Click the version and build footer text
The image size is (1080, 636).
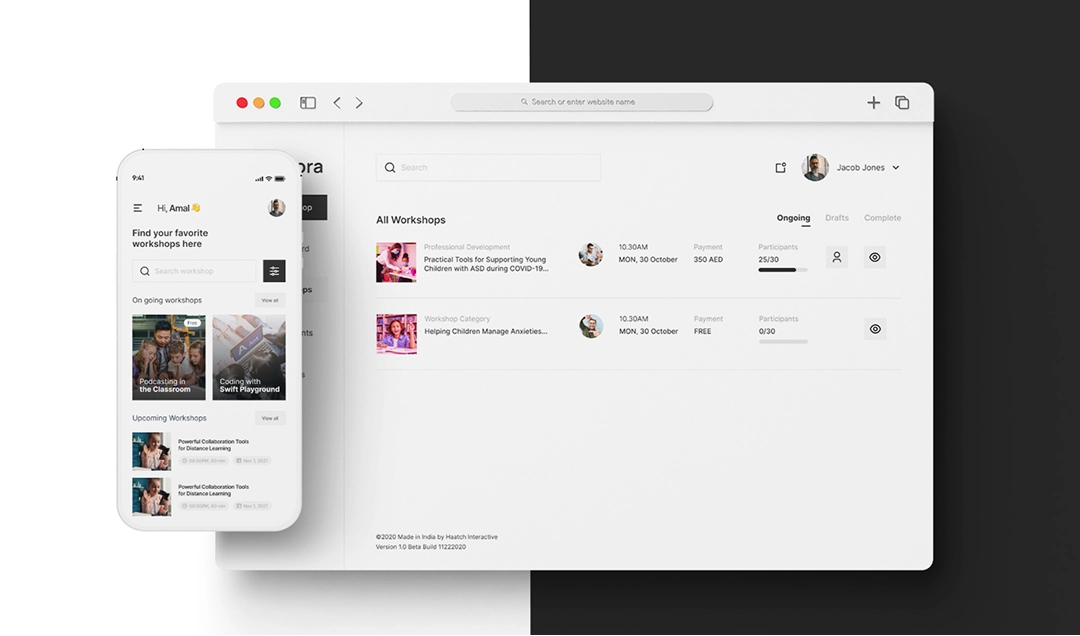(x=421, y=547)
